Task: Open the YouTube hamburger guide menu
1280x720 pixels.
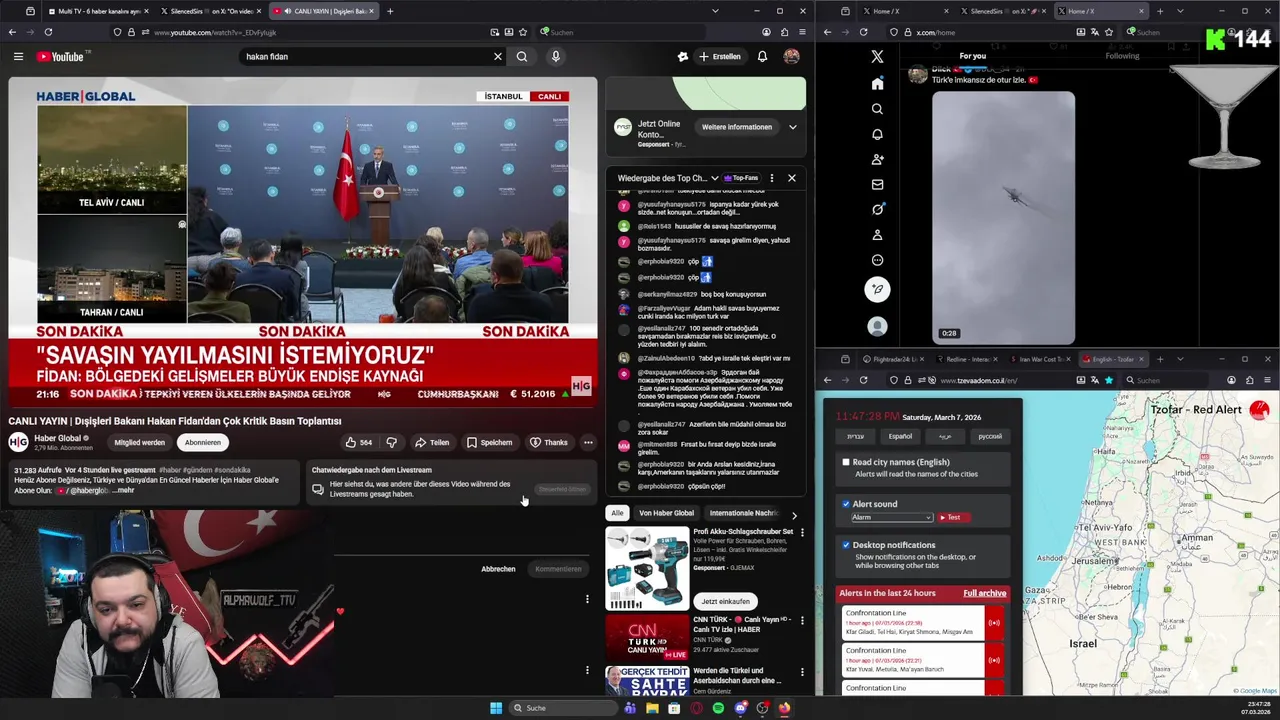Action: 18,57
